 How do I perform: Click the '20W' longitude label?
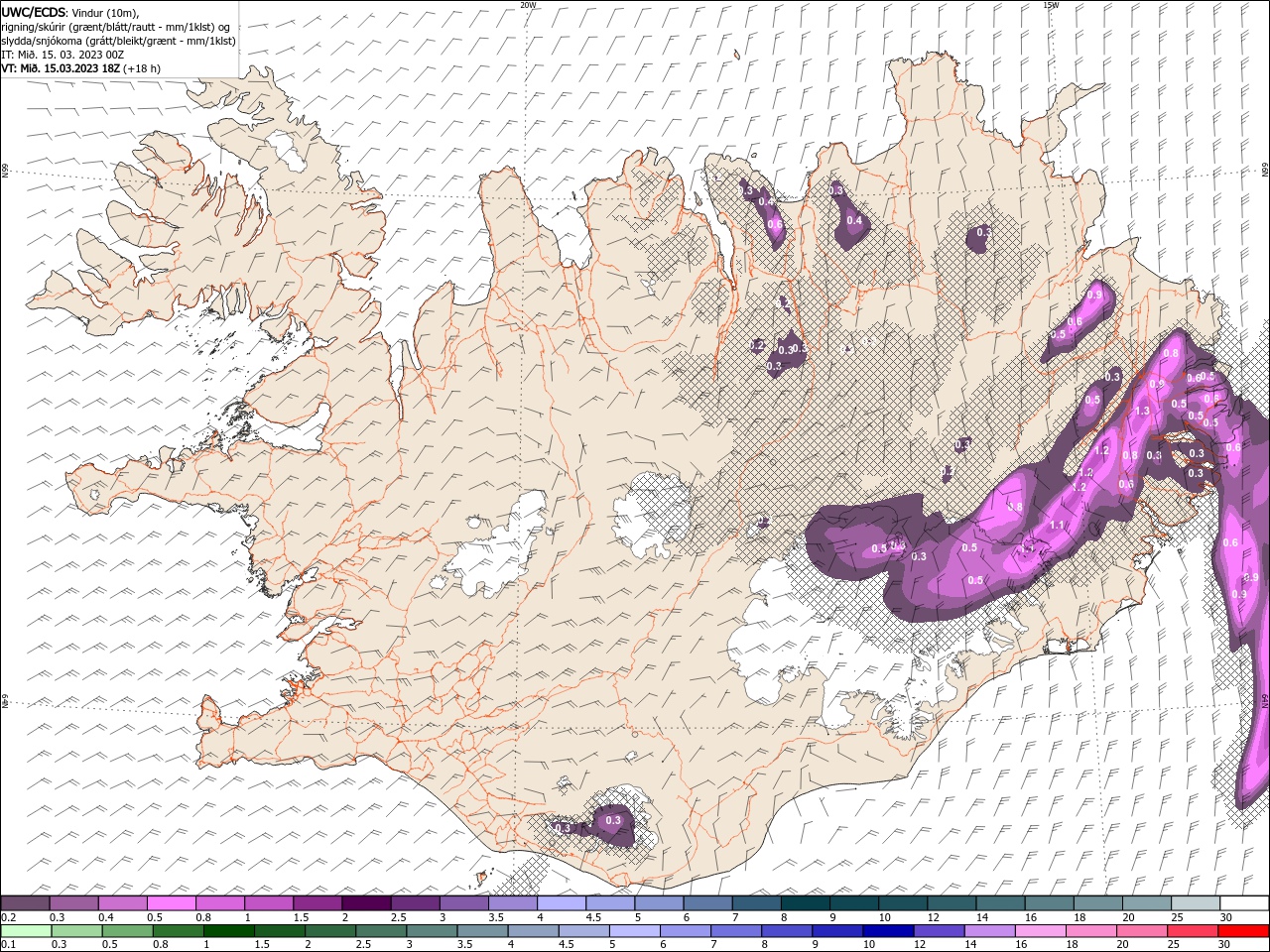528,5
